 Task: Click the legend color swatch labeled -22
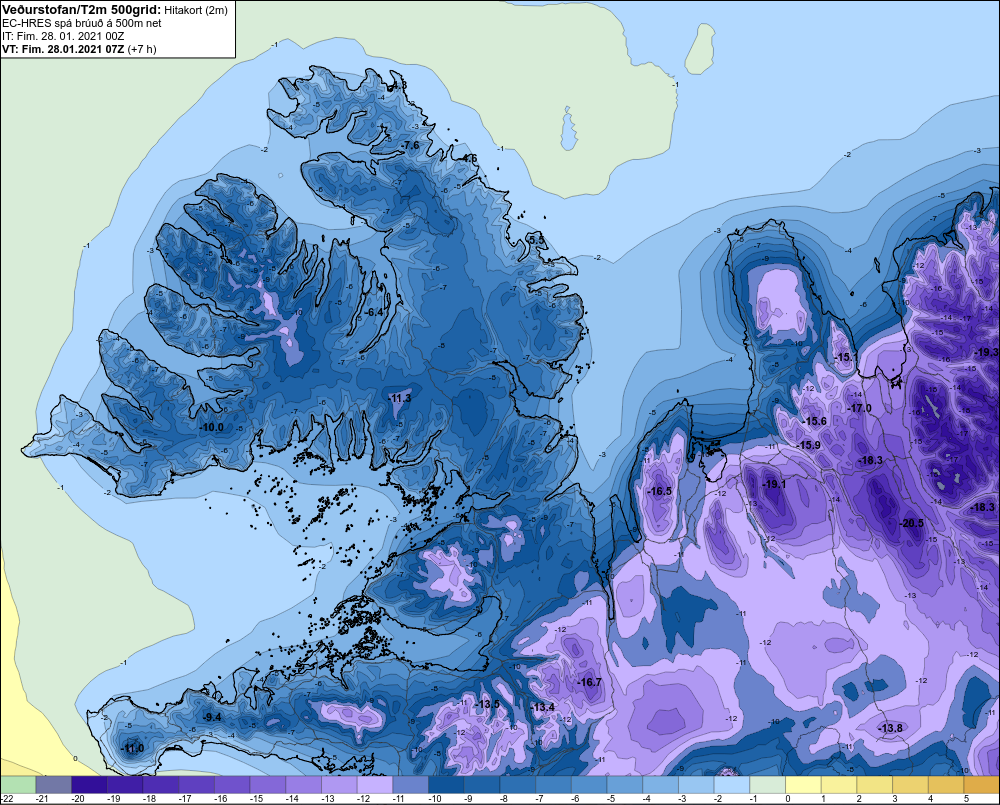18,784
